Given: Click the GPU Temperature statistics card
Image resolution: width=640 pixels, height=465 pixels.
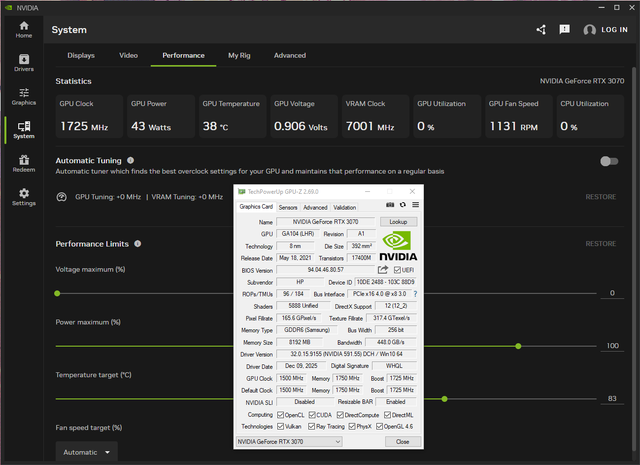Looking at the screenshot, I should pos(232,116).
